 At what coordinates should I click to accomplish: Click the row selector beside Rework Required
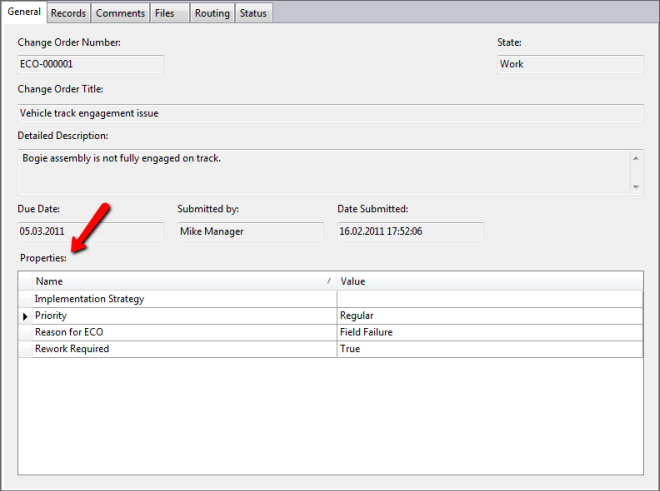(25, 349)
